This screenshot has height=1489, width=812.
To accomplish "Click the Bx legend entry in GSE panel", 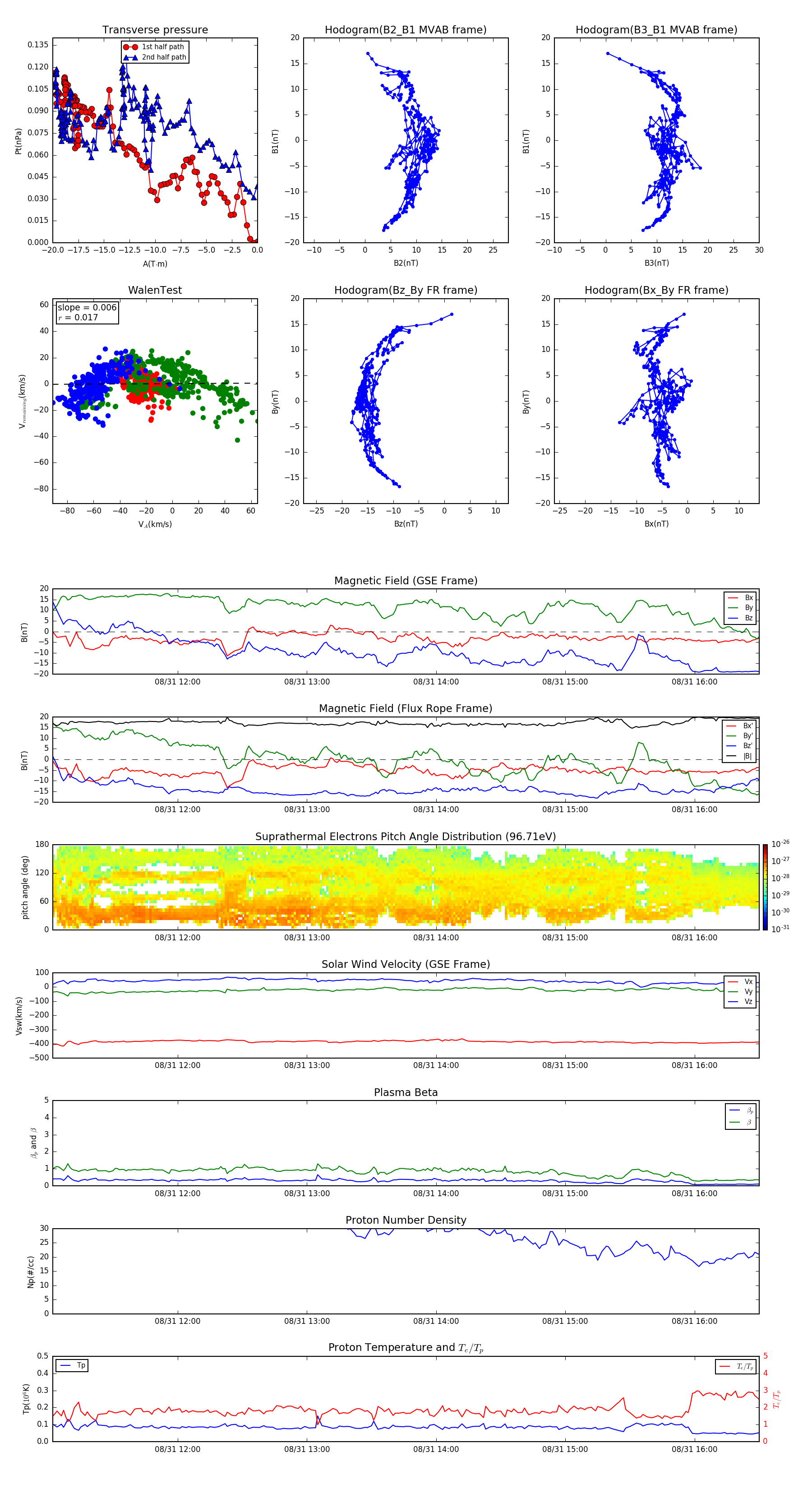I will tap(740, 598).
